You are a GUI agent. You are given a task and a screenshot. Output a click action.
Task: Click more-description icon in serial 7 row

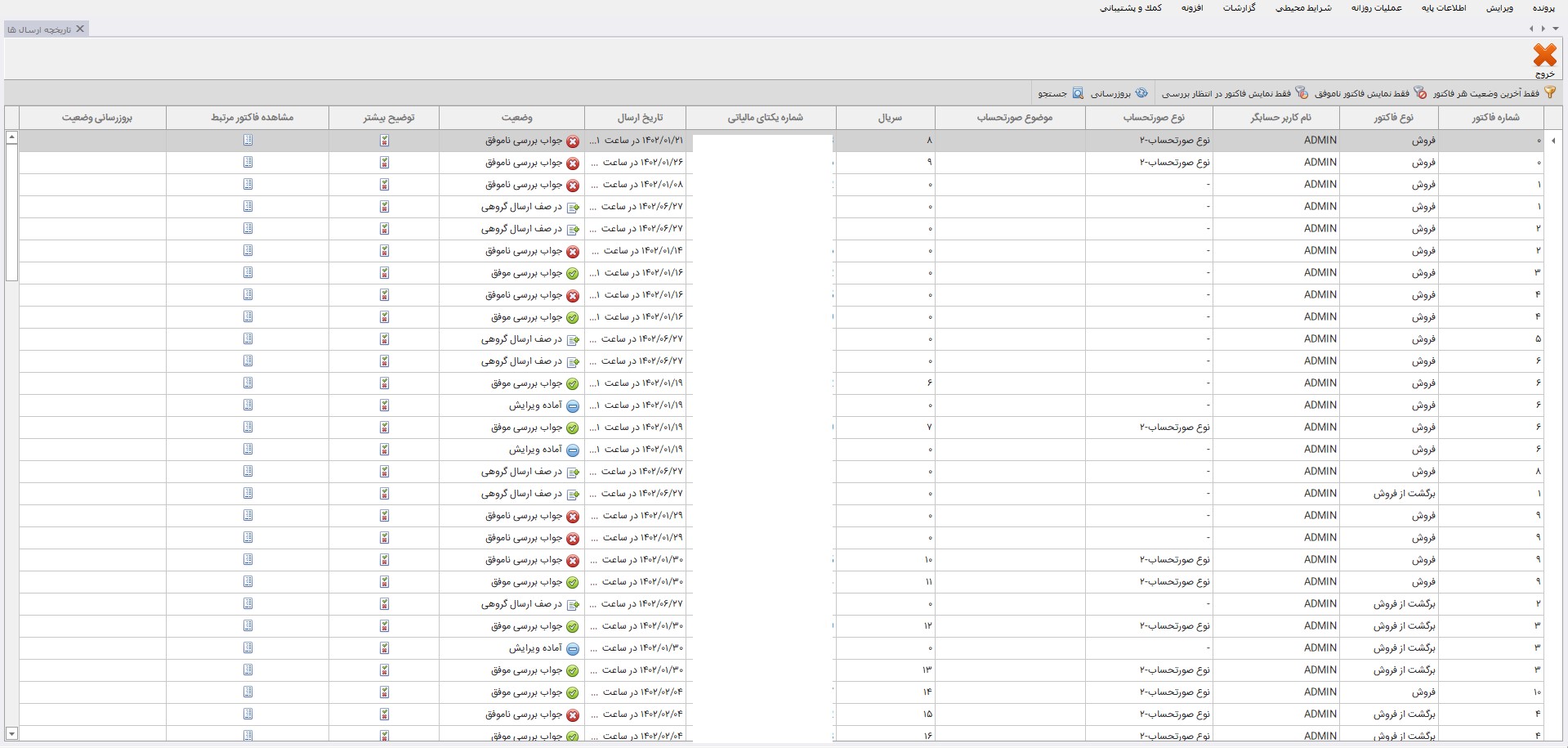(x=384, y=428)
